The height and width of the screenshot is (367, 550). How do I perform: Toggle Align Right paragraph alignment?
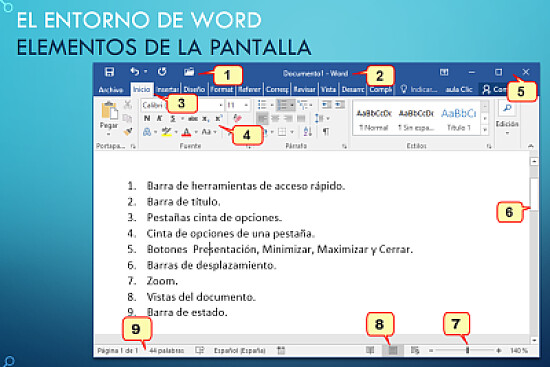pos(288,119)
